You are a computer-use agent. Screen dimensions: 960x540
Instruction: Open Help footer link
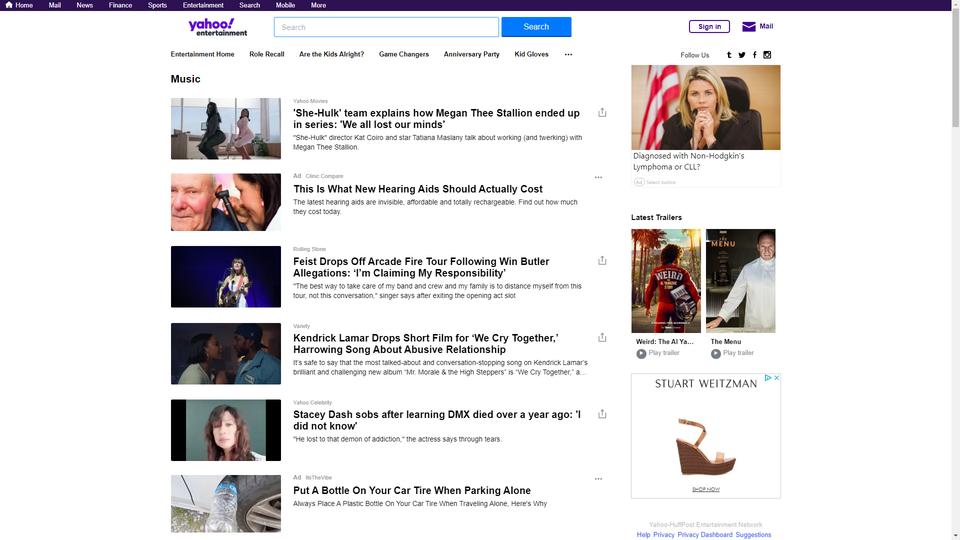[x=643, y=534]
